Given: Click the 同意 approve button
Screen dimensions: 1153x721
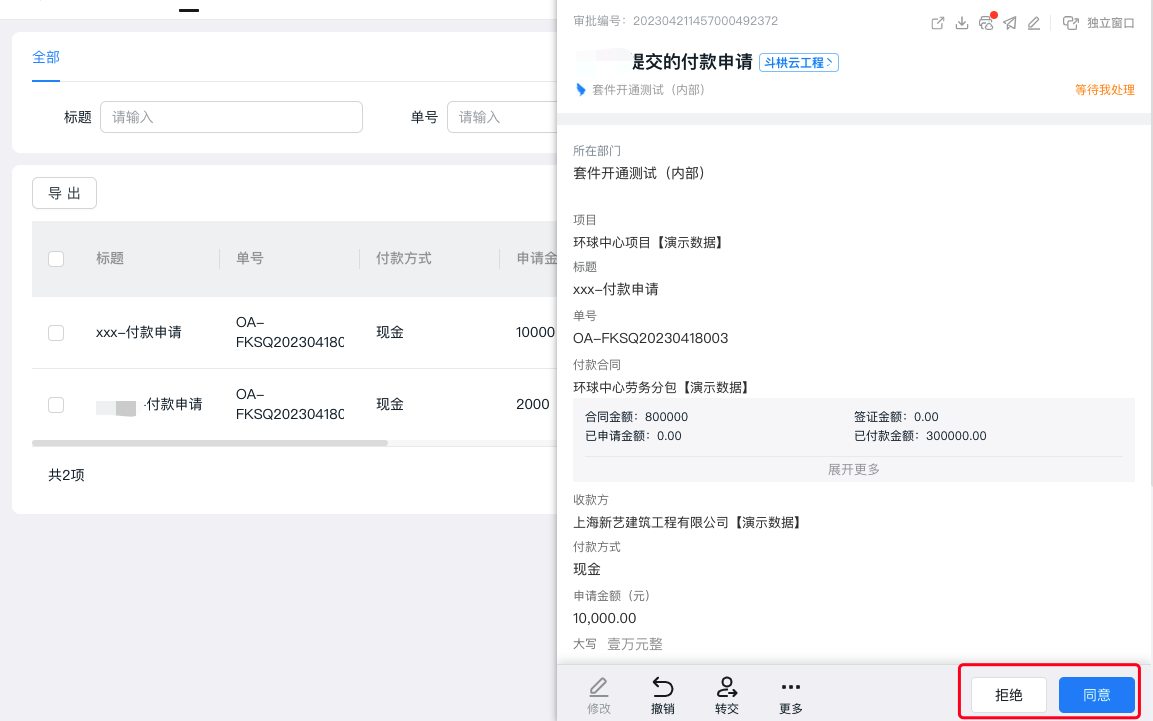Looking at the screenshot, I should tap(1096, 695).
